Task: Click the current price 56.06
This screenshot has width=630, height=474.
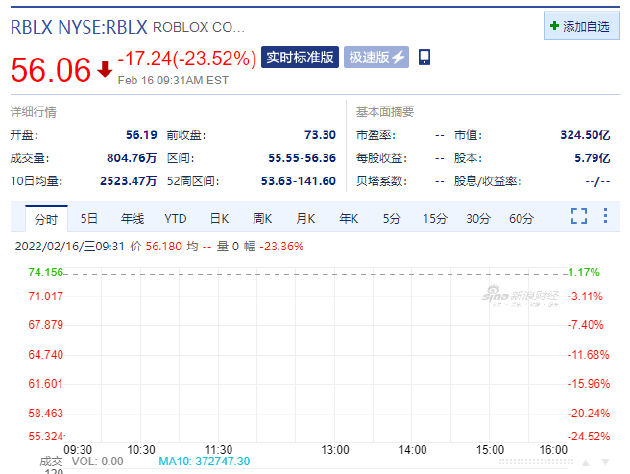Action: (51, 70)
